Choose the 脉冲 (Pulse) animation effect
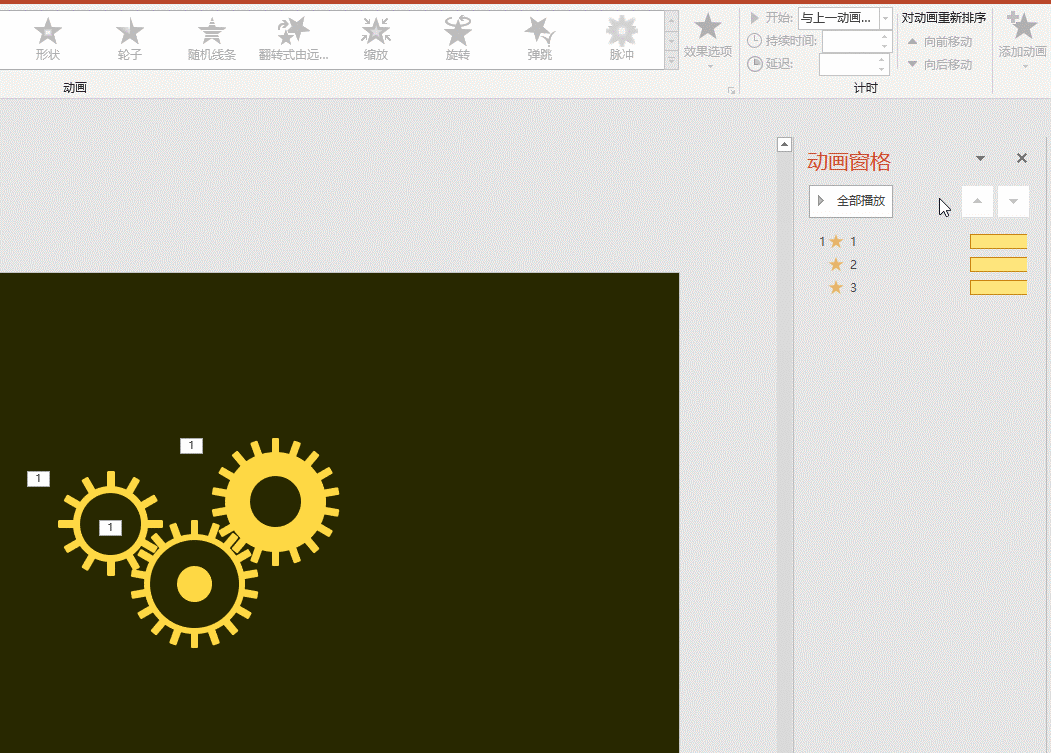The width and height of the screenshot is (1051, 753). [621, 39]
